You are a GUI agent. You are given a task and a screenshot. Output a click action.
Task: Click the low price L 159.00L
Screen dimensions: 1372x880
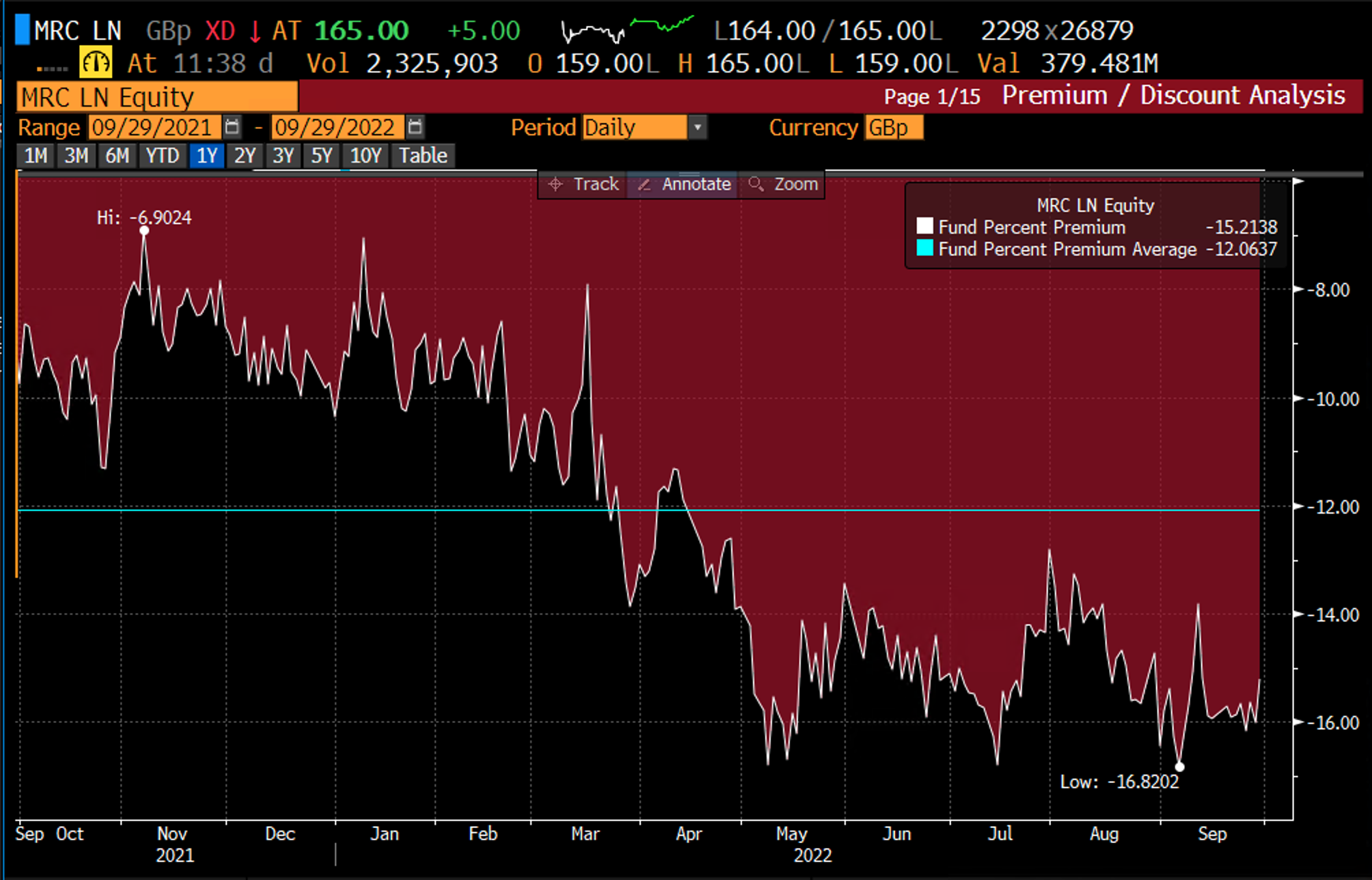pyautogui.click(x=893, y=64)
